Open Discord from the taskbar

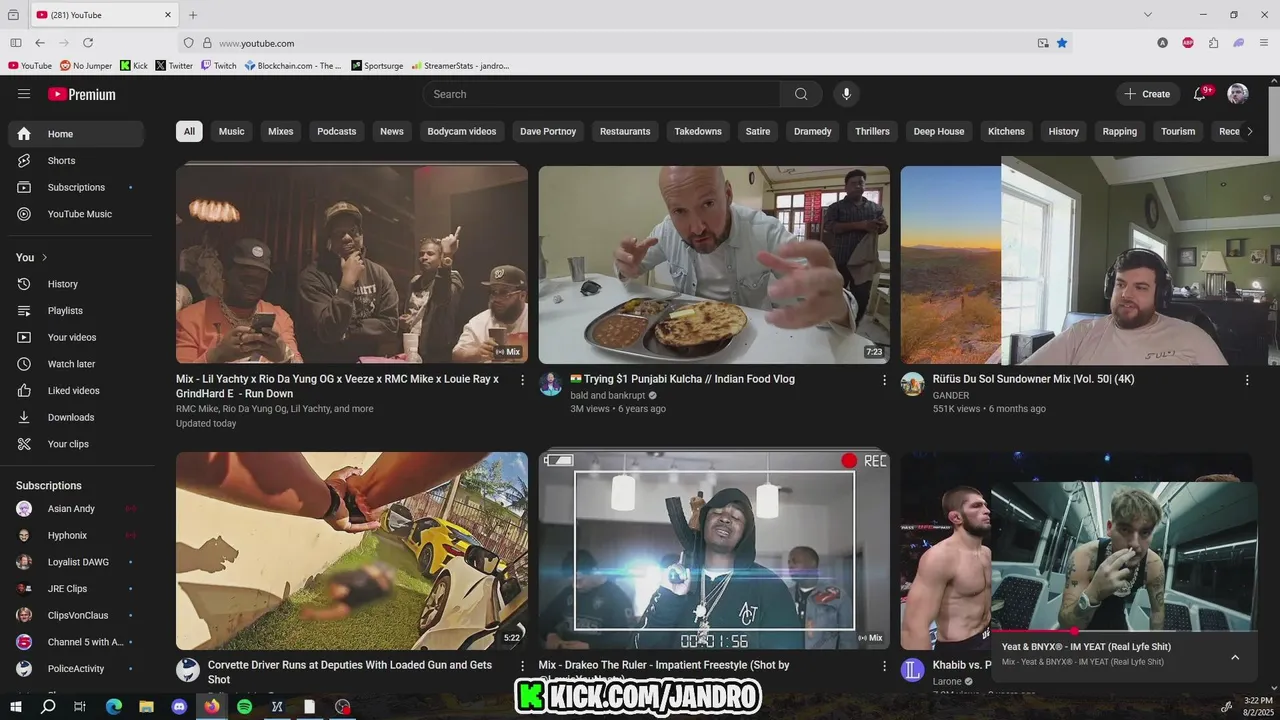179,706
